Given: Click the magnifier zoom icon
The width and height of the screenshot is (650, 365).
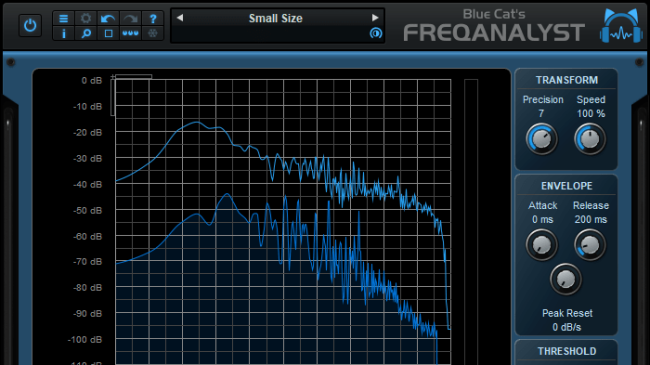Looking at the screenshot, I should click(x=86, y=34).
